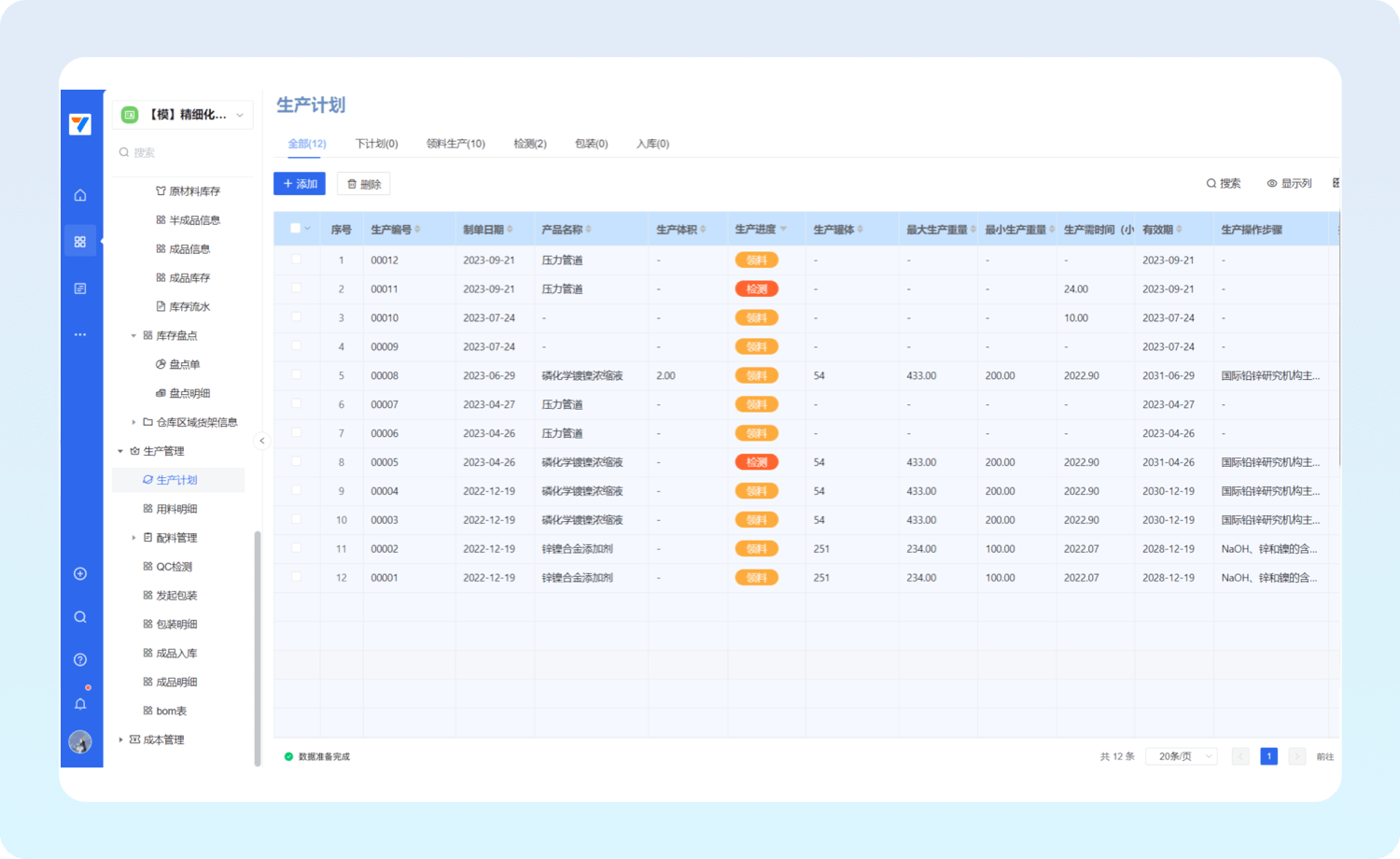
Task: Check the checkbox for row 00012
Action: tap(296, 260)
